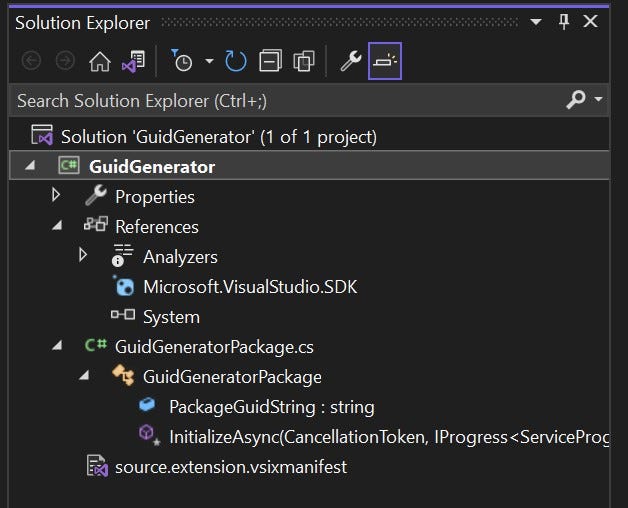
Task: Click the Forward navigation arrow in toolbar
Action: click(65, 61)
